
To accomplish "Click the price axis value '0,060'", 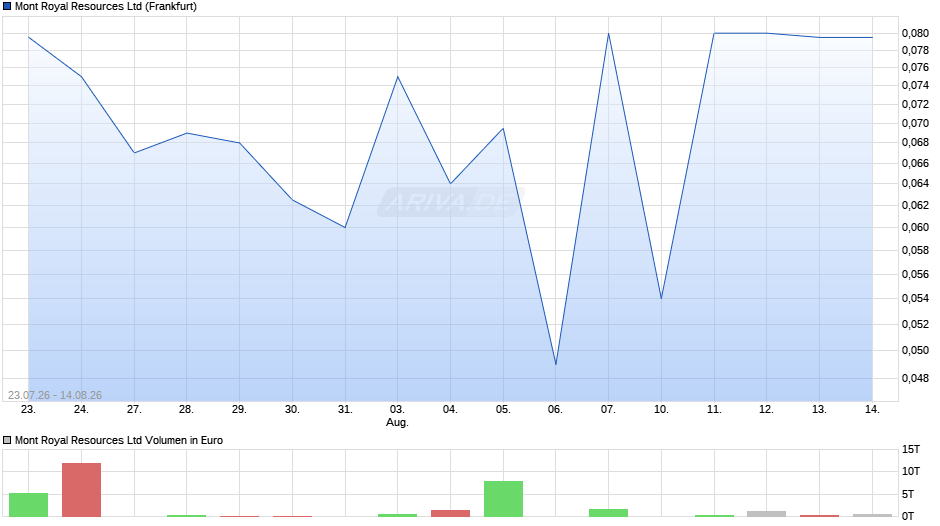I will [915, 227].
